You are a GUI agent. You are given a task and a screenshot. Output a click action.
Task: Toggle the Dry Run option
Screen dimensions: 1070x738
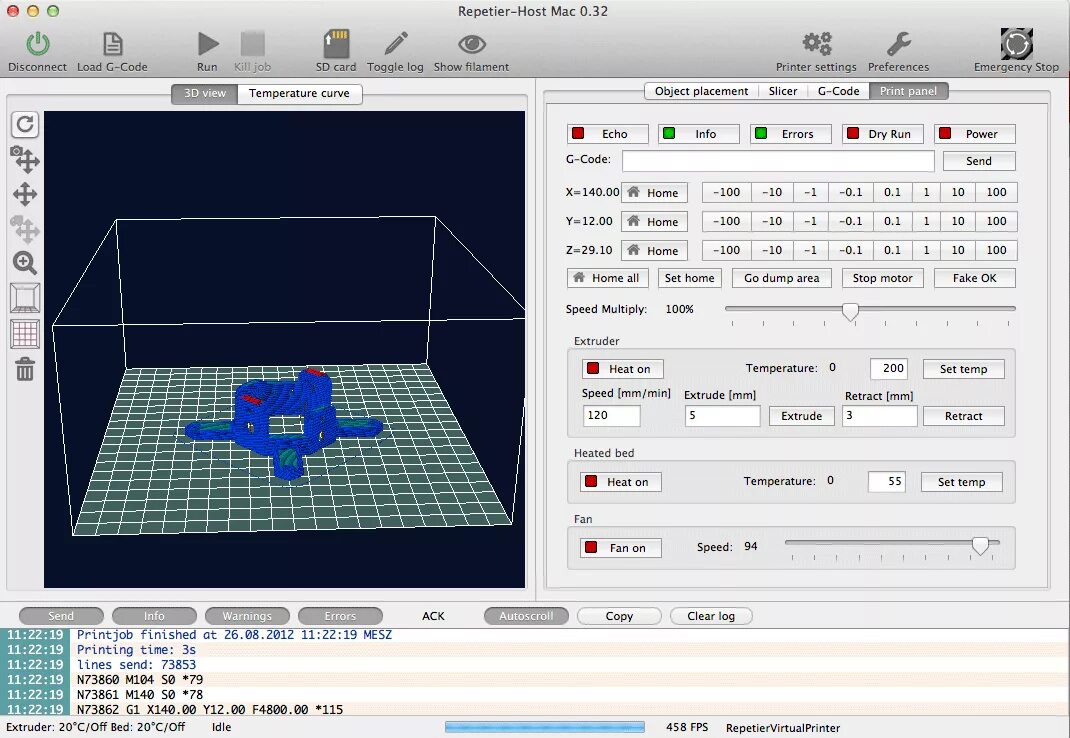click(882, 134)
